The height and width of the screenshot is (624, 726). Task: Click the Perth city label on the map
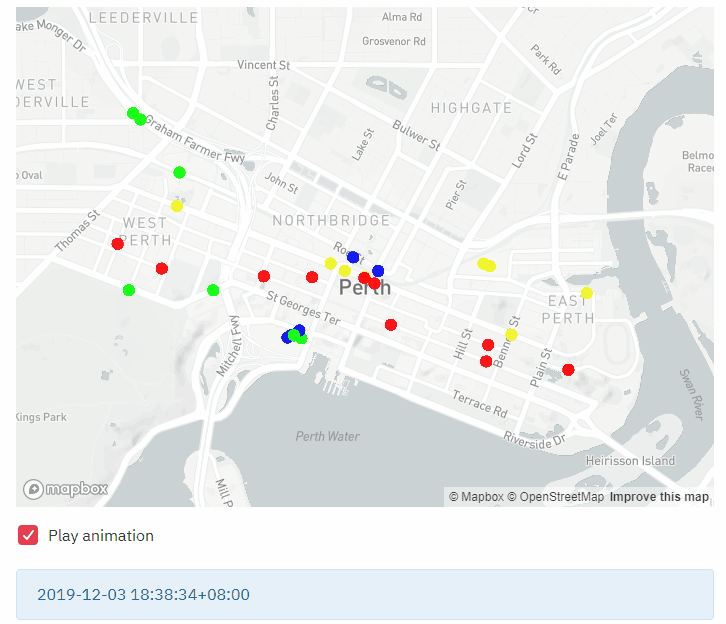[365, 289]
